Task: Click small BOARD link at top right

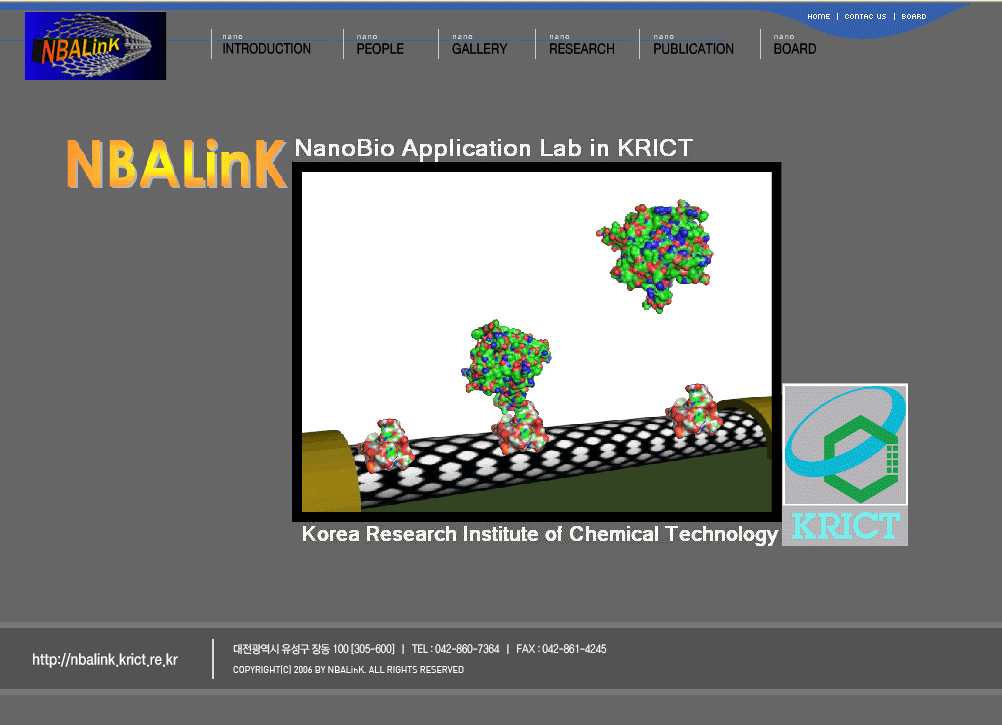Action: coord(914,17)
